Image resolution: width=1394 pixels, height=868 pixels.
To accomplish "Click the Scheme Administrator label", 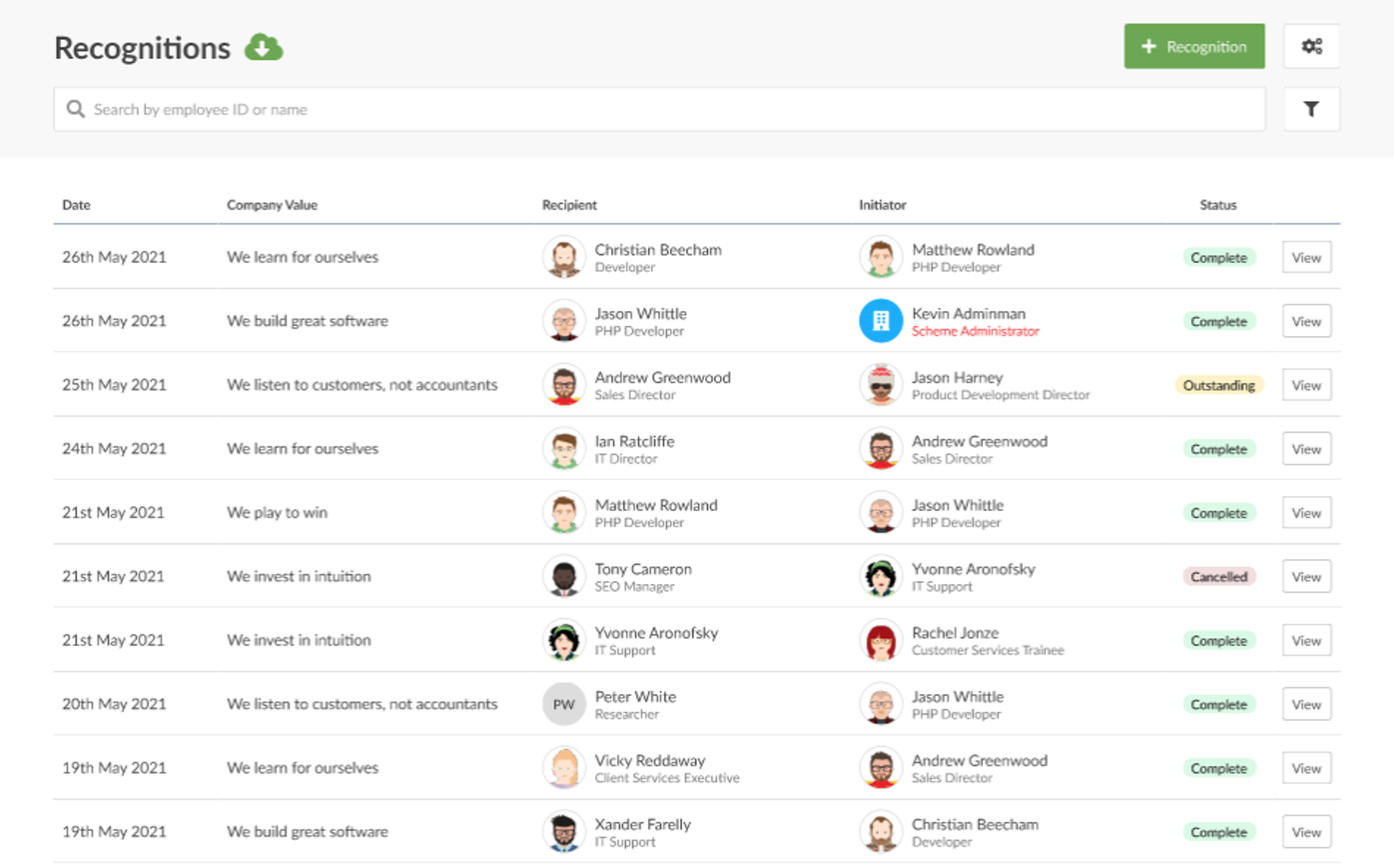I will [976, 331].
